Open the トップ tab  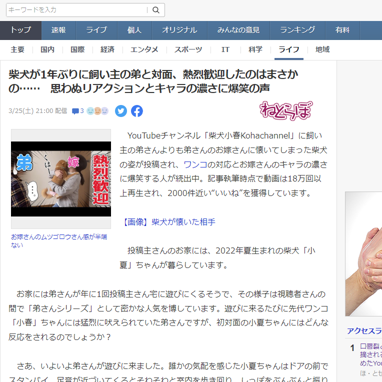(x=21, y=30)
